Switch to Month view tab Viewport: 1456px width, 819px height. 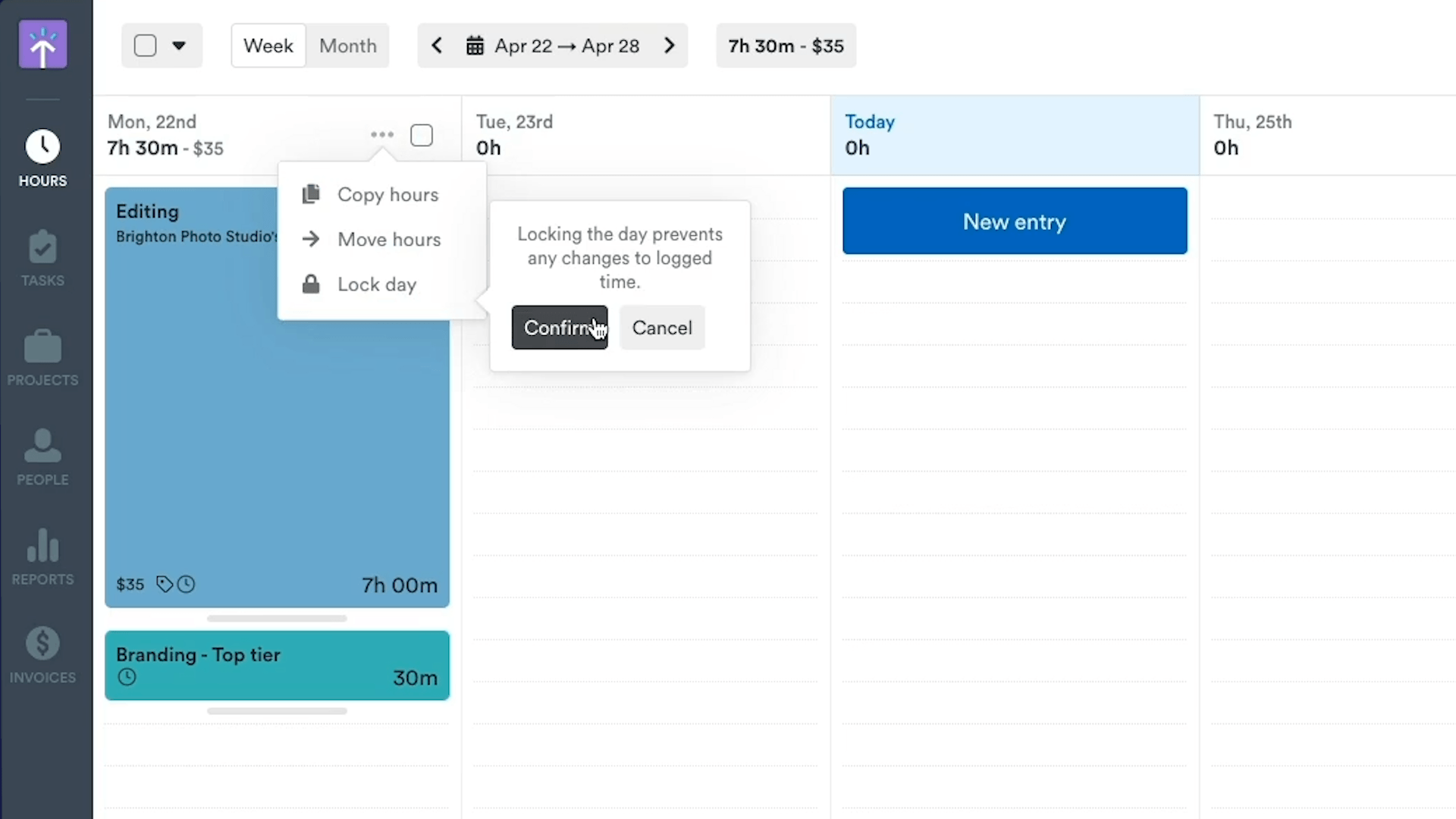[347, 45]
